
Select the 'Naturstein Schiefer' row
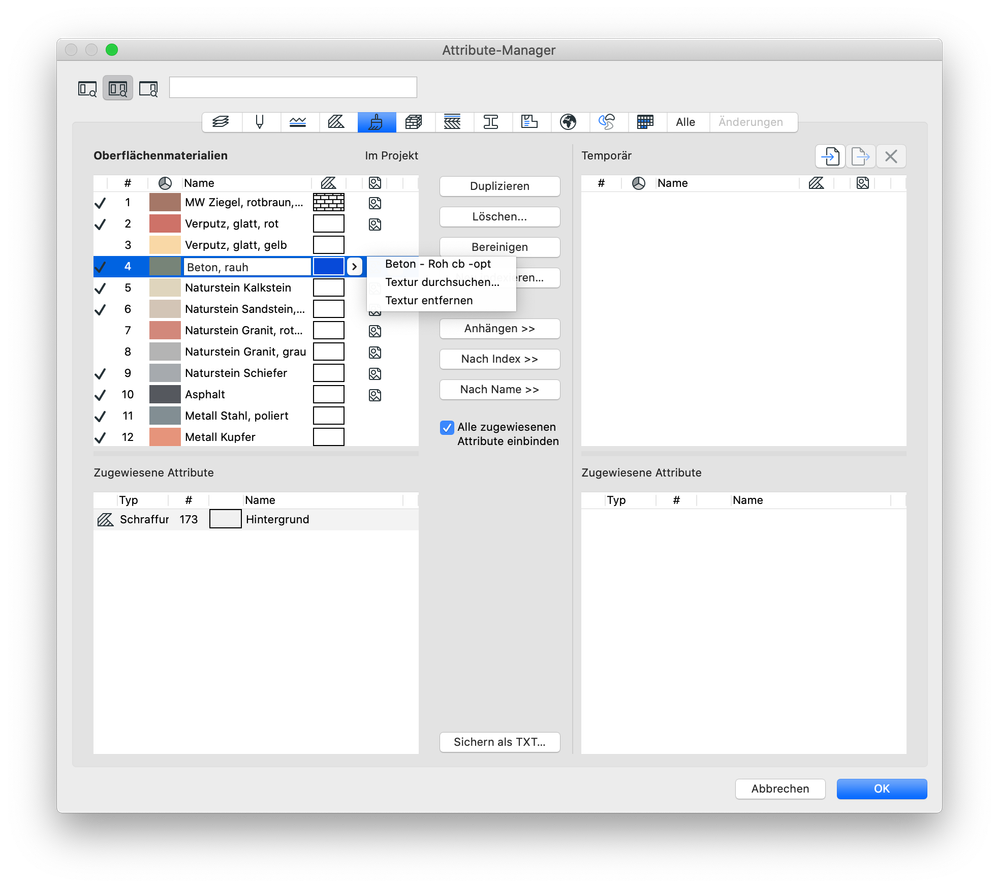256,373
